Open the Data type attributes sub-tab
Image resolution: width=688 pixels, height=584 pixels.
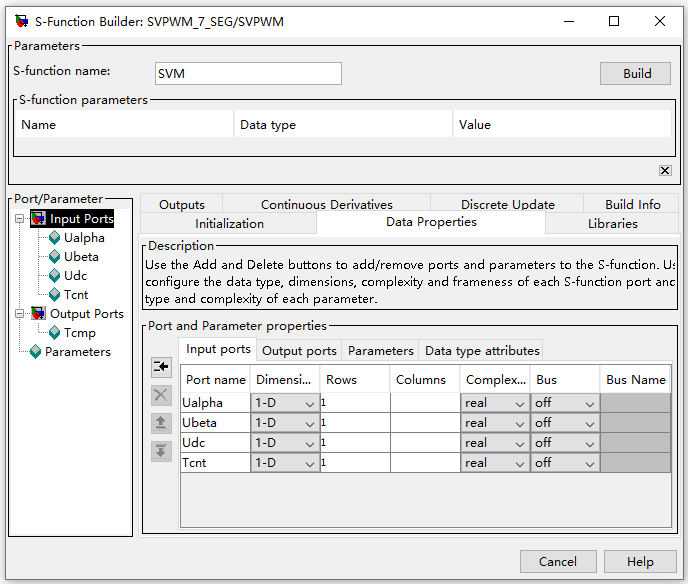pyautogui.click(x=482, y=350)
